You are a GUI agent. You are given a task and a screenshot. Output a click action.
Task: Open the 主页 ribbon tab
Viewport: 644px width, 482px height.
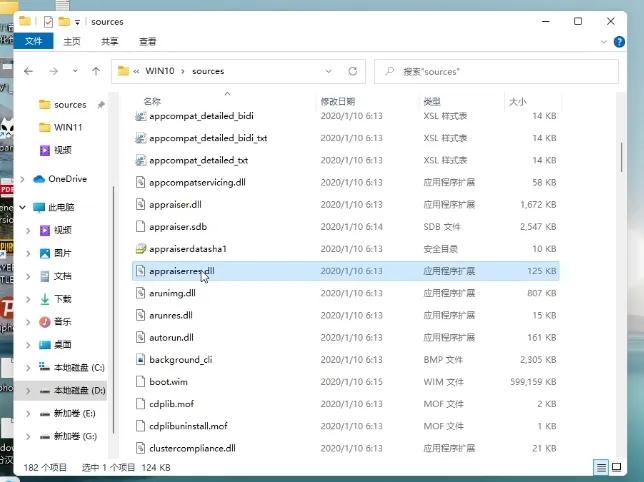click(x=72, y=41)
